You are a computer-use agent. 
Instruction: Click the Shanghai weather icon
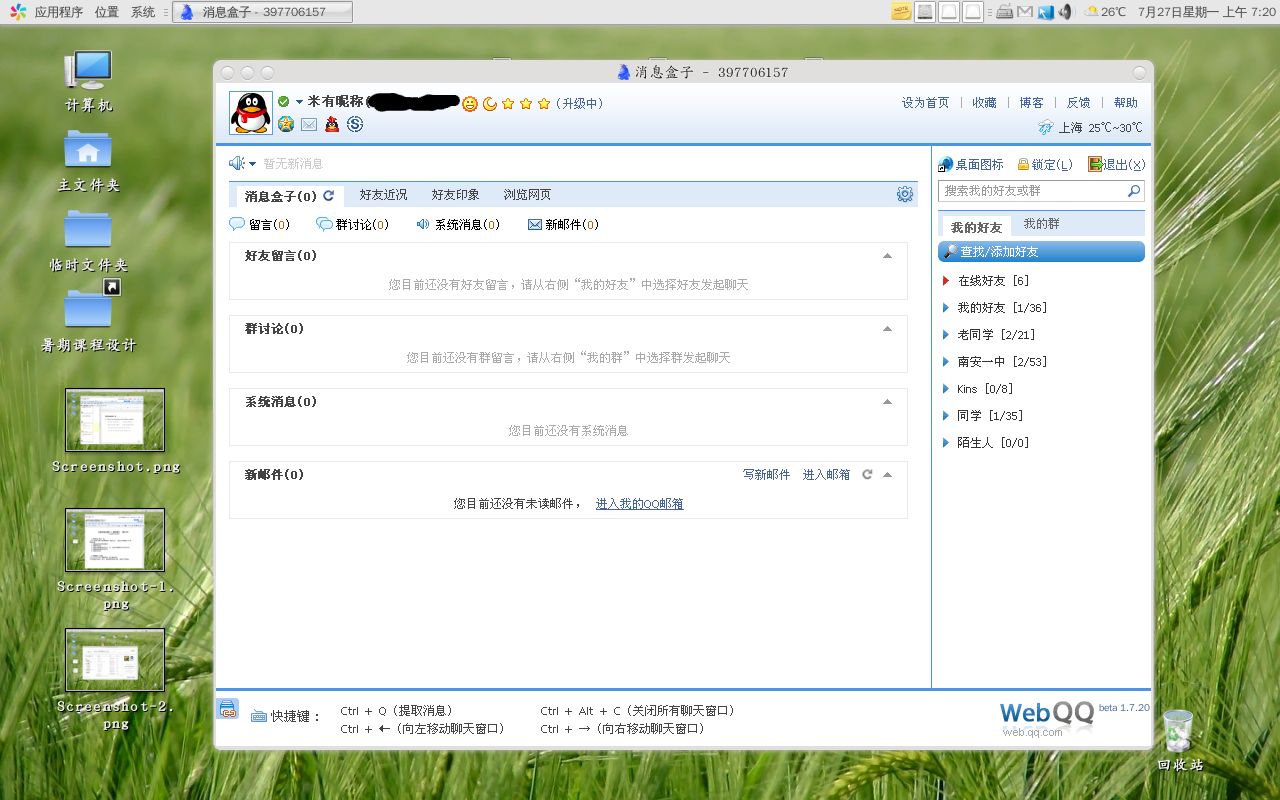pyautogui.click(x=1046, y=127)
